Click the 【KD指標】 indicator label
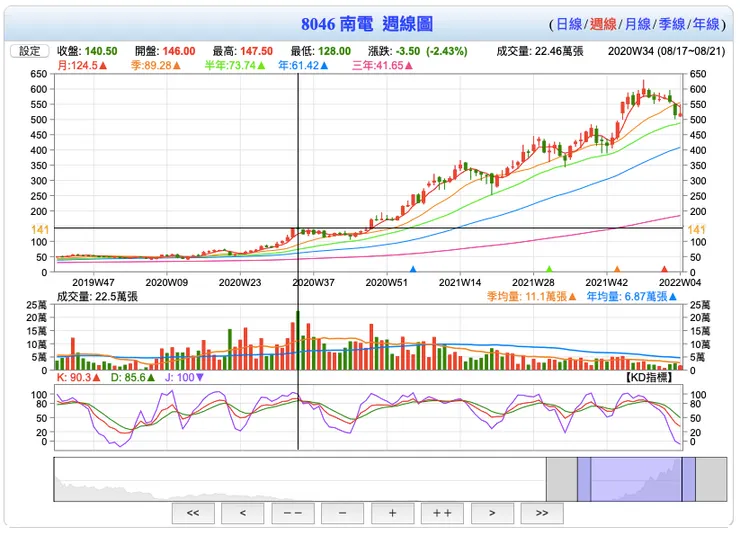 [x=648, y=377]
